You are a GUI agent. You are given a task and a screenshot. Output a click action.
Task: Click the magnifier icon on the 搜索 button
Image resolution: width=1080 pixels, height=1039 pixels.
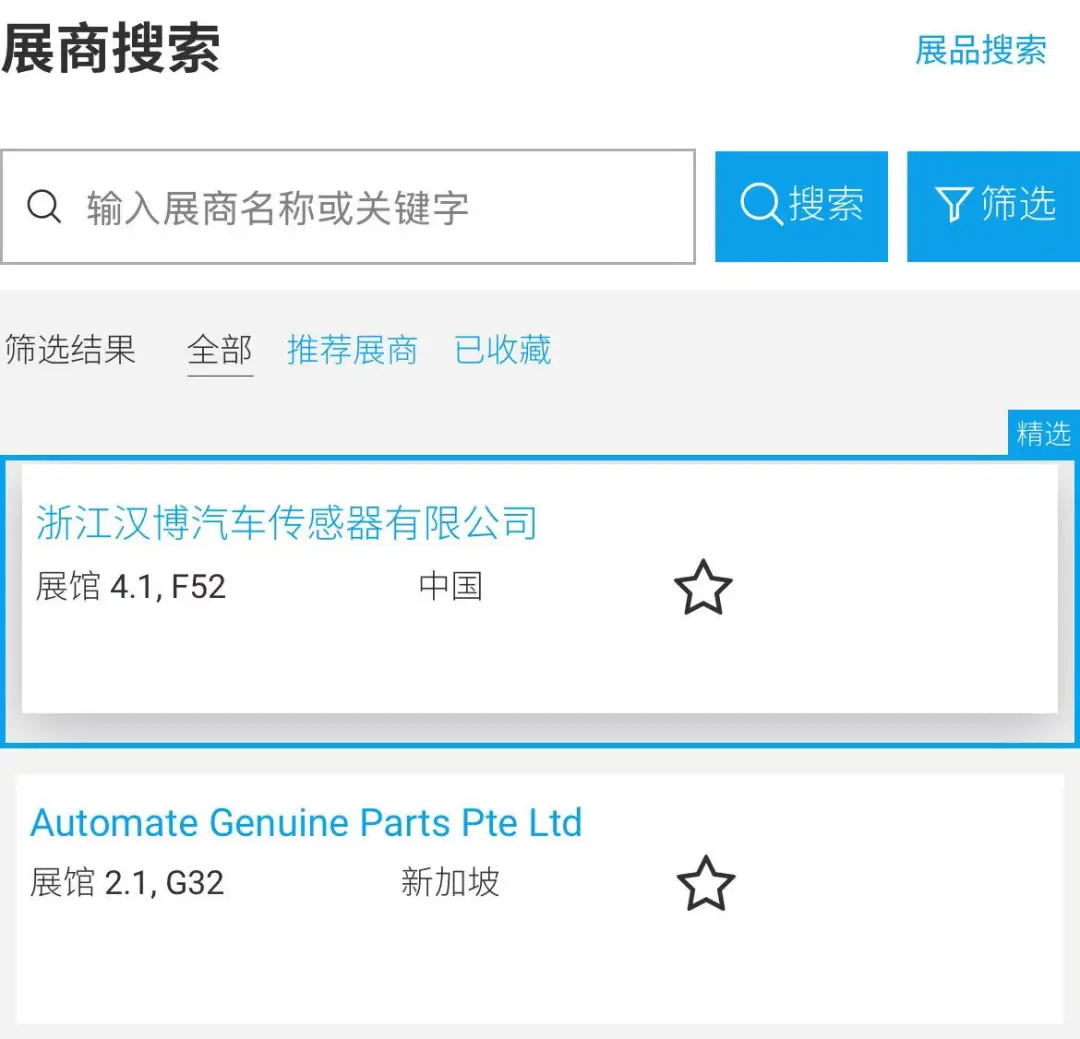(x=762, y=204)
